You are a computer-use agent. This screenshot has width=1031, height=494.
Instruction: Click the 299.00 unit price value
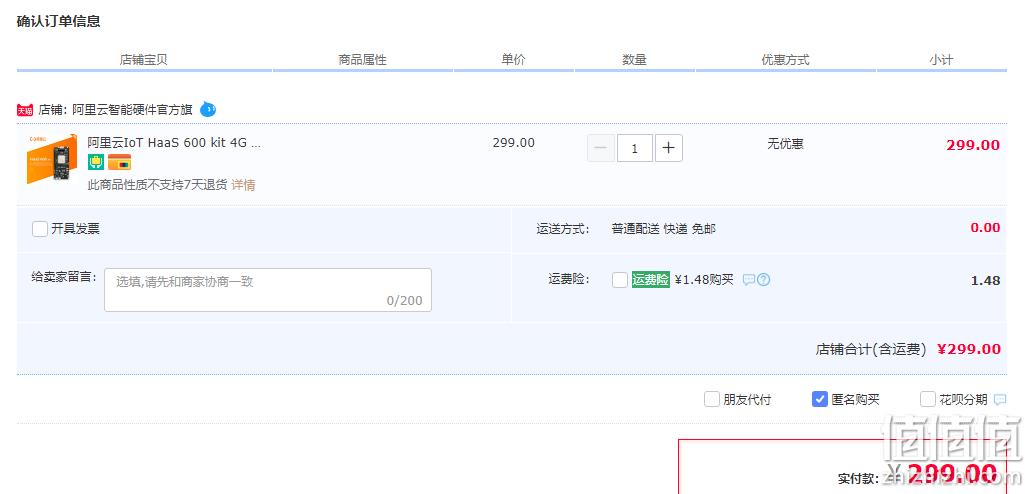514,143
